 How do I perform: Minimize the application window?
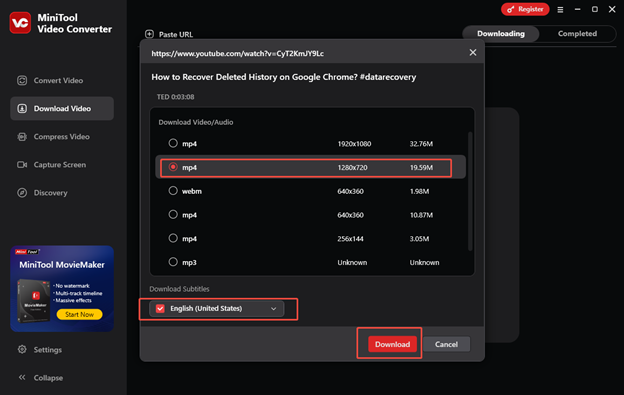click(577, 9)
